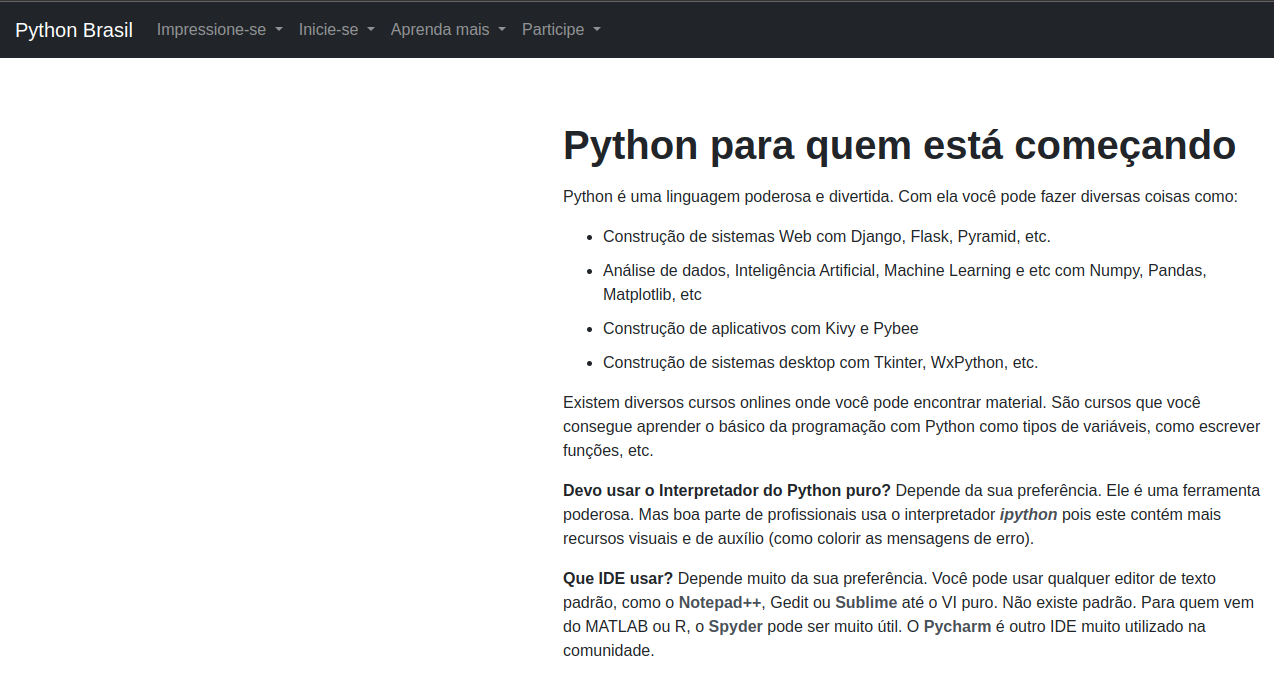This screenshot has height=675, width=1274.
Task: Click the Inicie-se caret arrow icon
Action: pyautogui.click(x=370, y=30)
